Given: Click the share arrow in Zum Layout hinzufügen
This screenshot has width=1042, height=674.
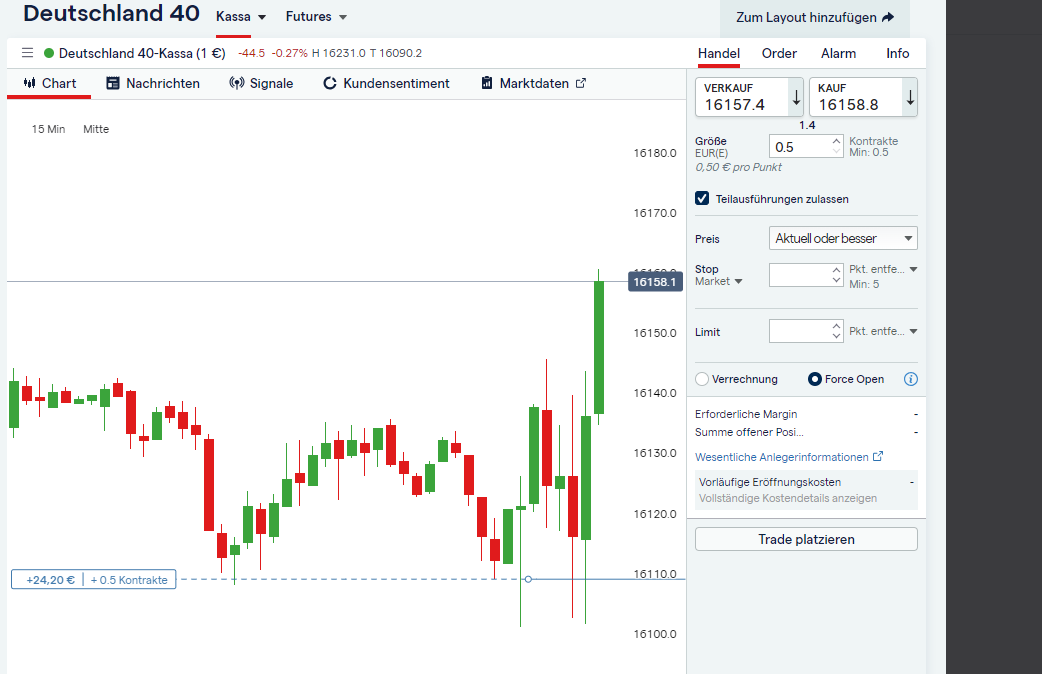Looking at the screenshot, I should [888, 18].
